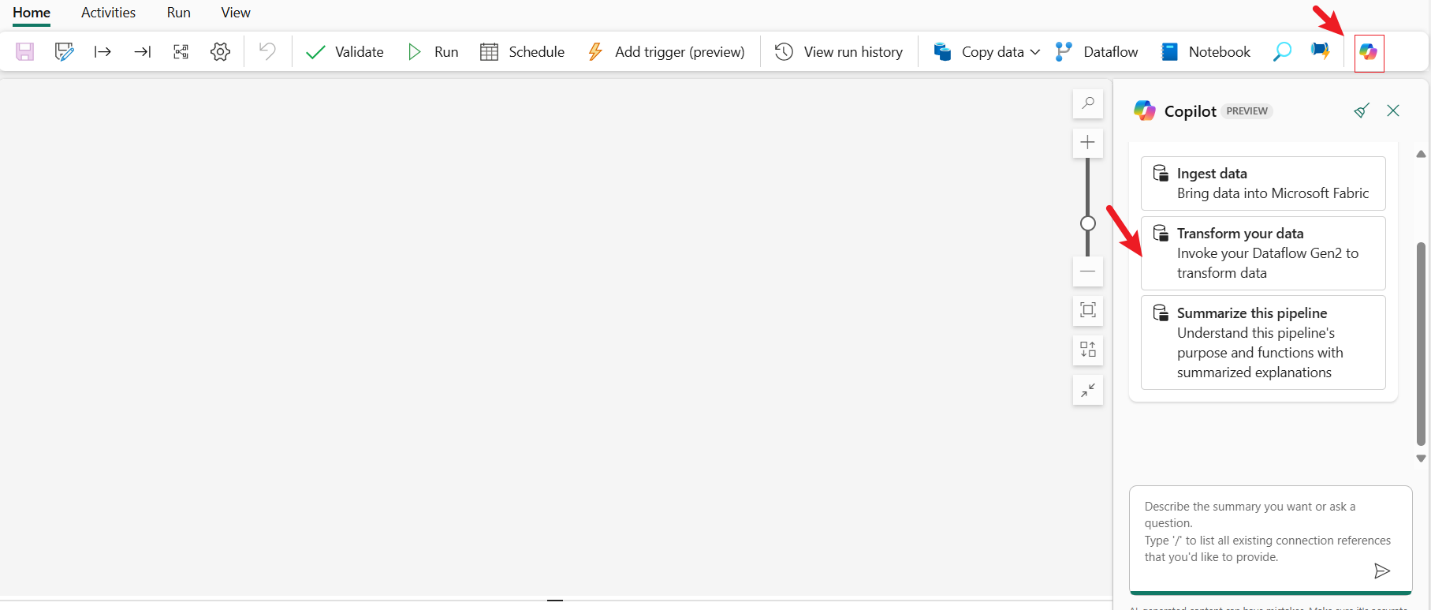Switch to the Activities tab
This screenshot has width=1431, height=610.
point(108,13)
